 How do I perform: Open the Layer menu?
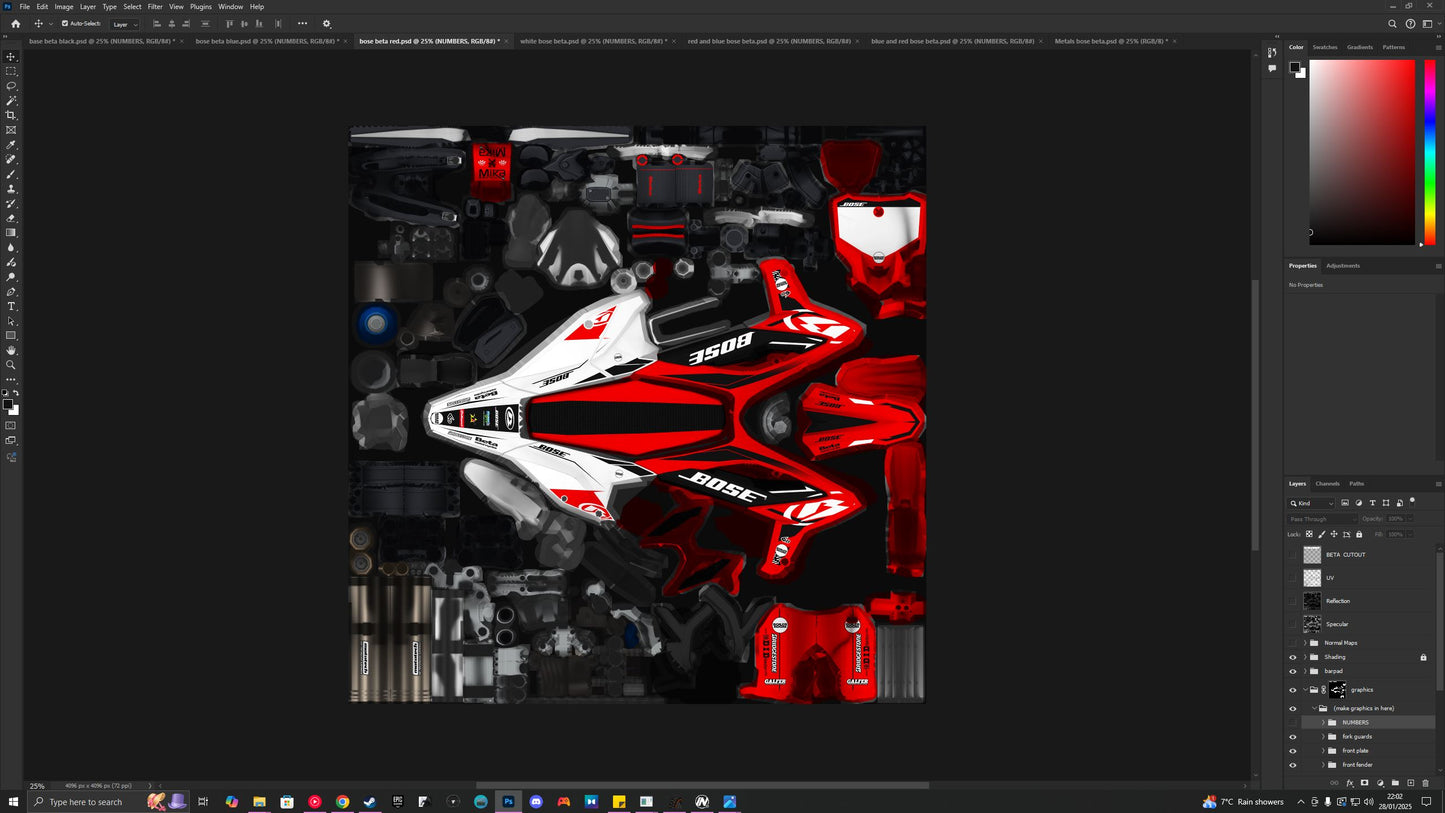(x=88, y=7)
